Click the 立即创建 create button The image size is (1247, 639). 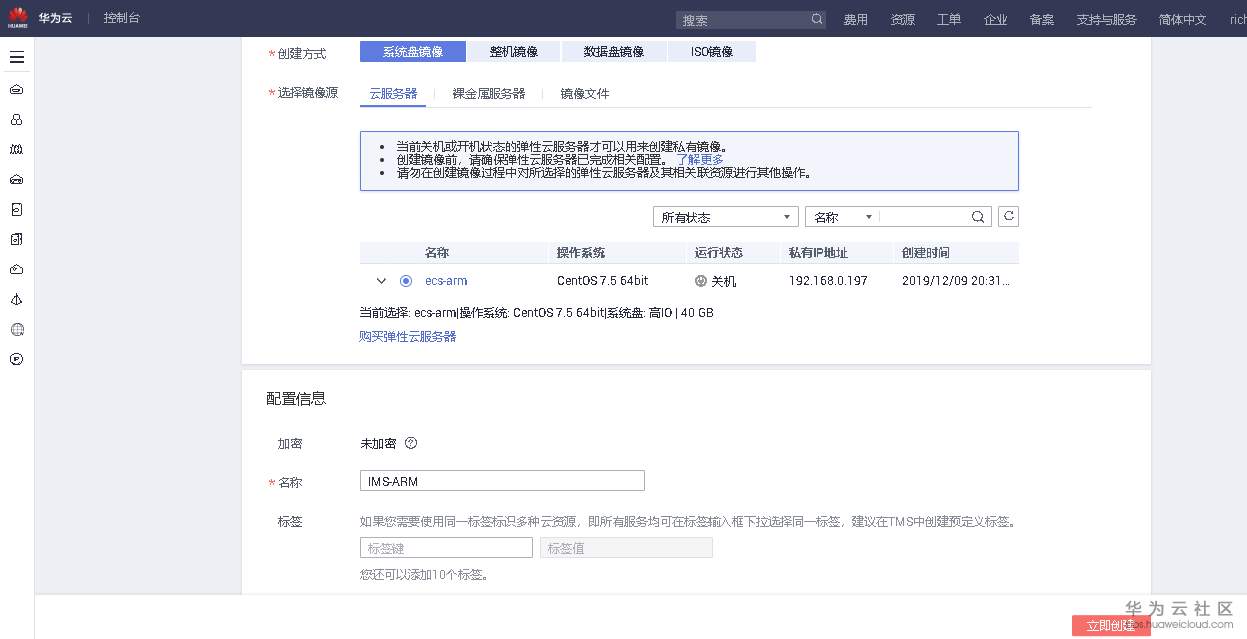point(1110,624)
